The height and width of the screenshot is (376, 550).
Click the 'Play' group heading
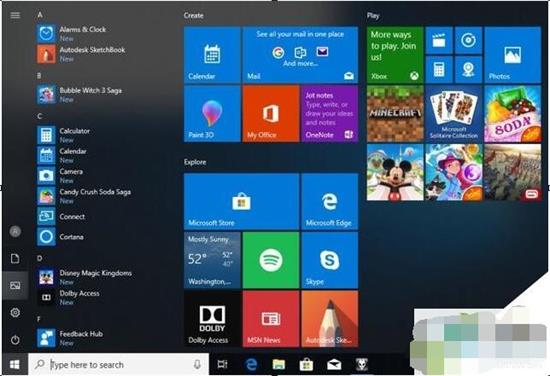373,15
